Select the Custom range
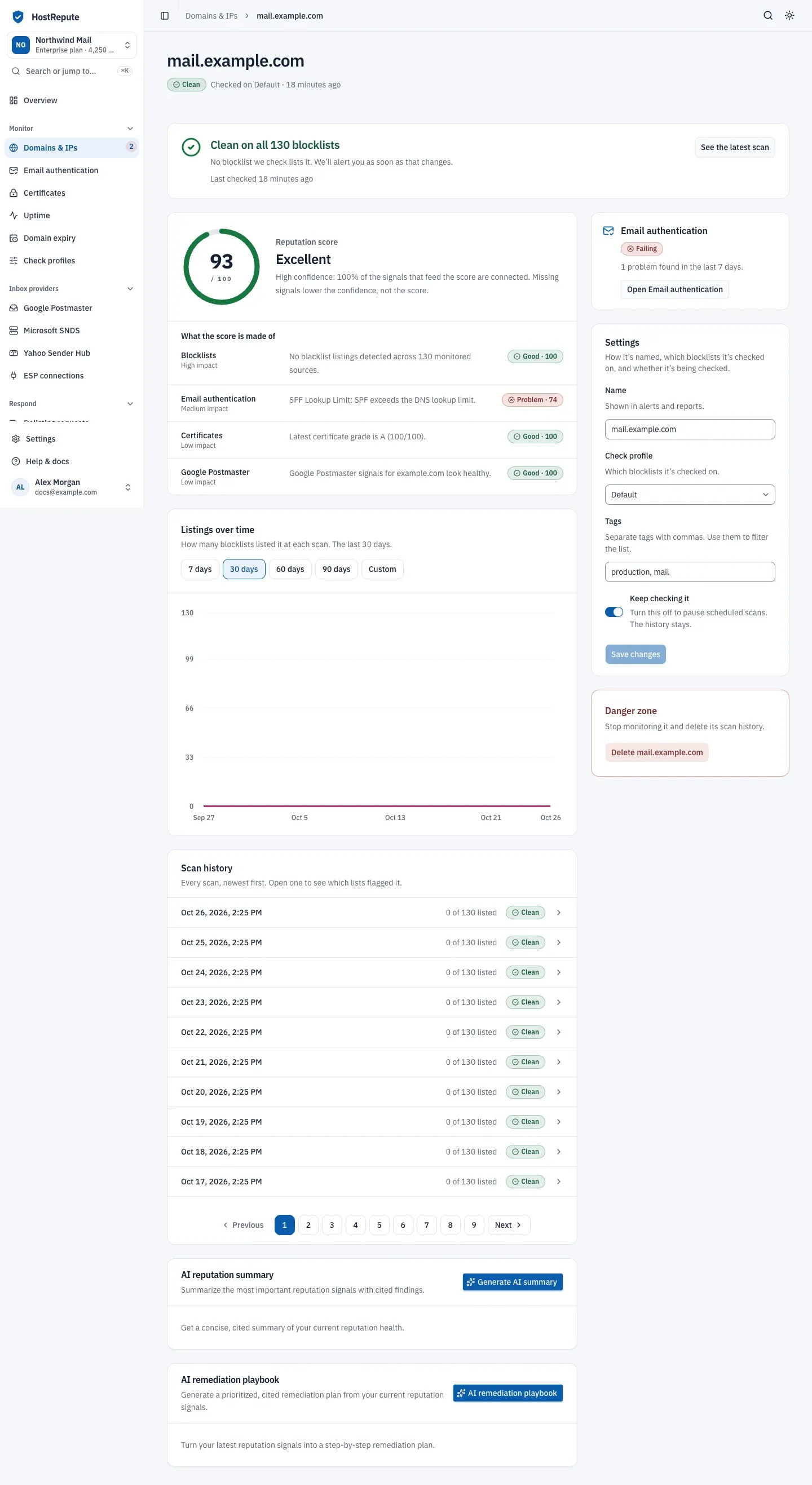Screen dimensions: 812x1485 pyautogui.click(x=382, y=569)
